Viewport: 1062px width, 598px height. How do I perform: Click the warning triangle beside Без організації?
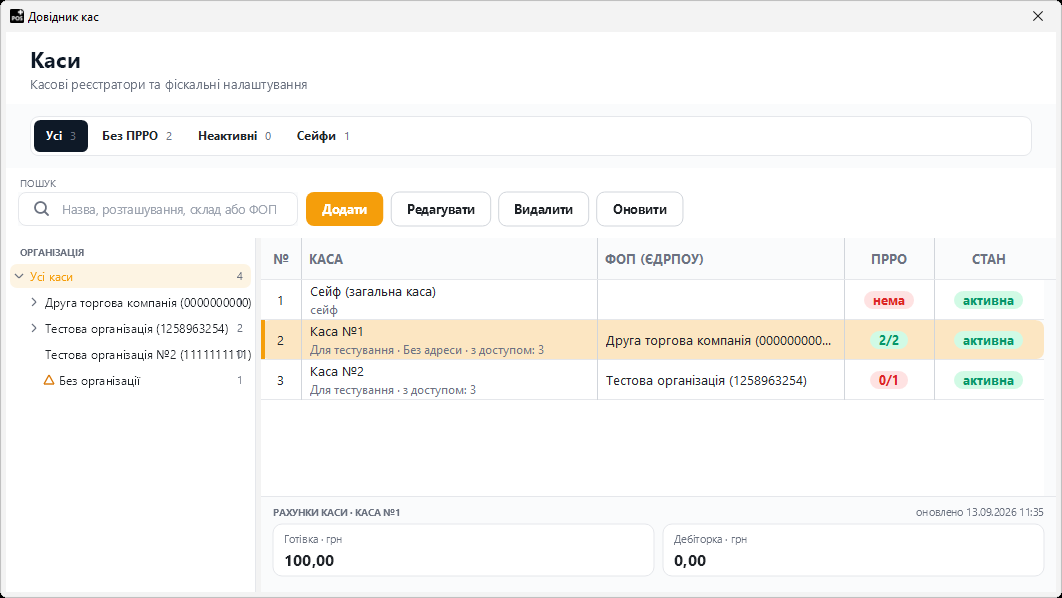click(x=49, y=381)
